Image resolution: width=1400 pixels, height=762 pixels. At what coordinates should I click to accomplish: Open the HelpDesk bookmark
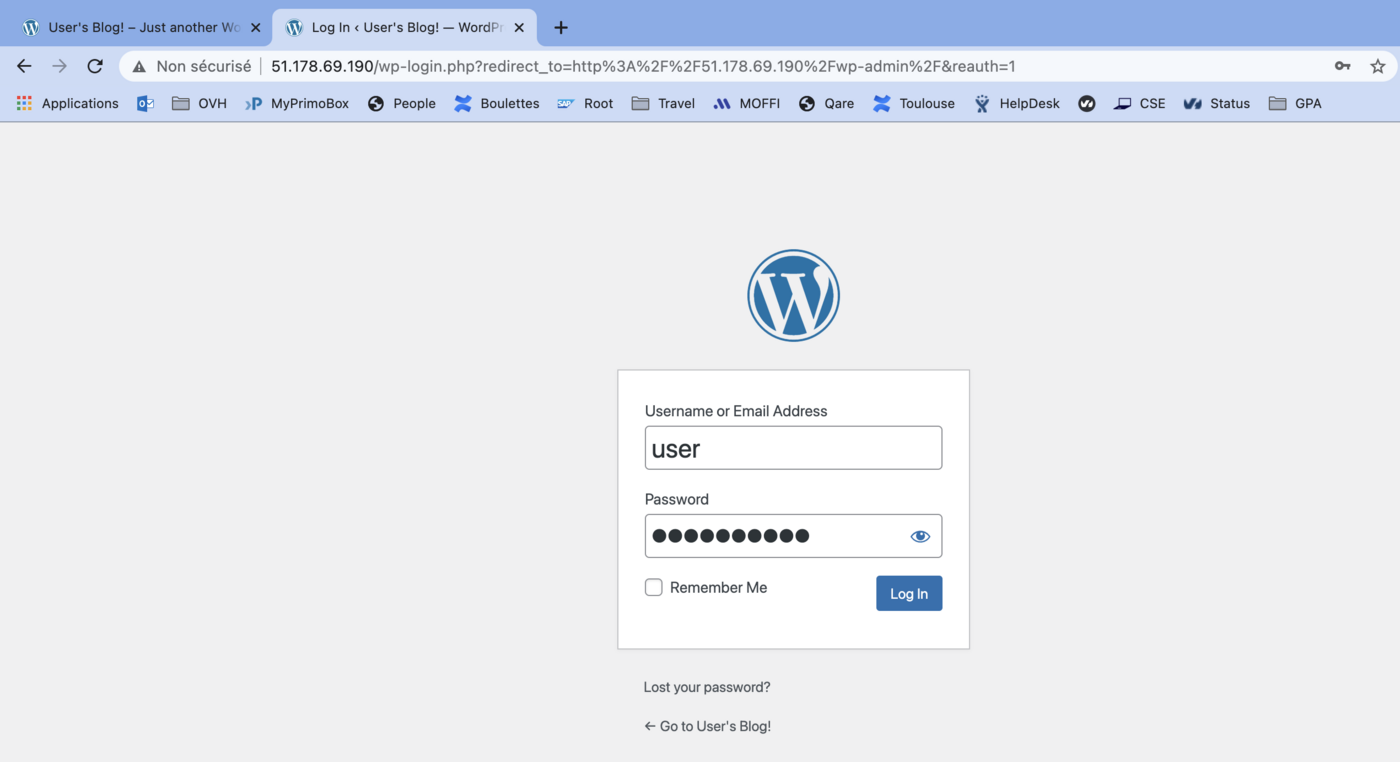(1016, 103)
